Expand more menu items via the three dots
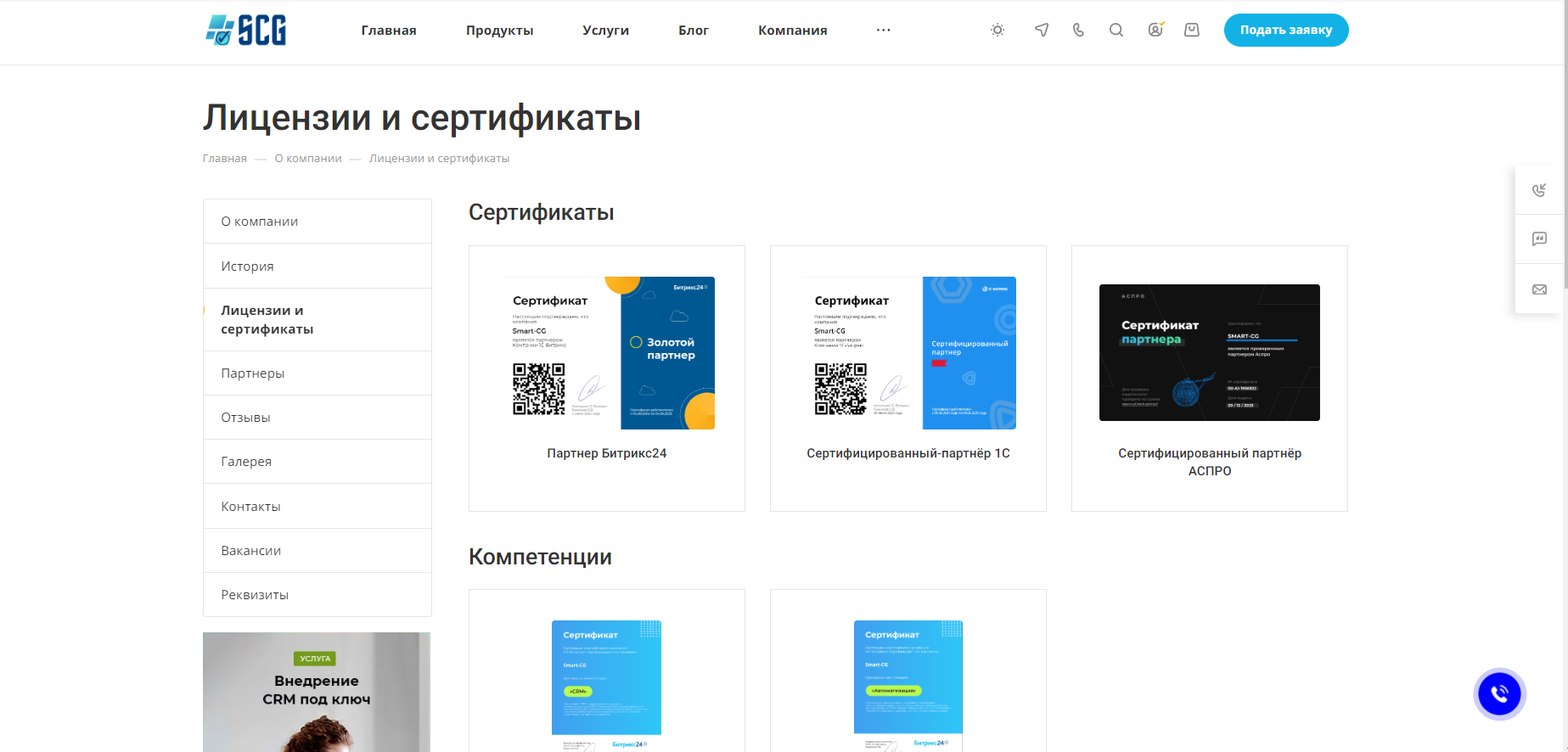 coord(883,31)
